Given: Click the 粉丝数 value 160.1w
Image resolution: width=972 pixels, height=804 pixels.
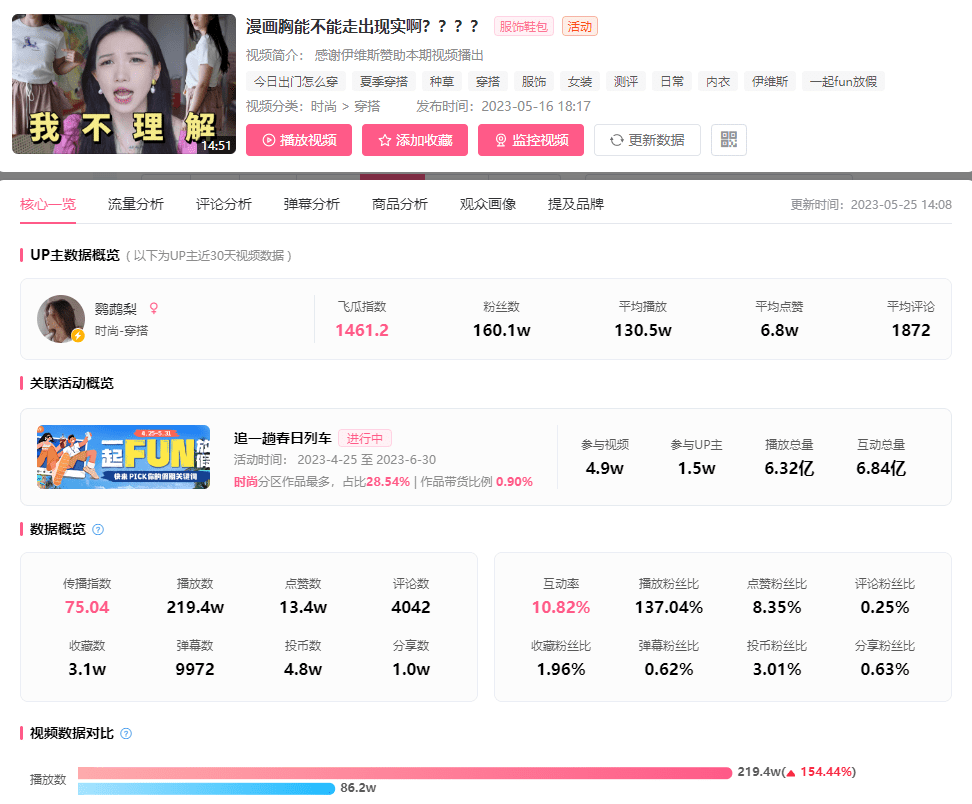Looking at the screenshot, I should [x=501, y=330].
